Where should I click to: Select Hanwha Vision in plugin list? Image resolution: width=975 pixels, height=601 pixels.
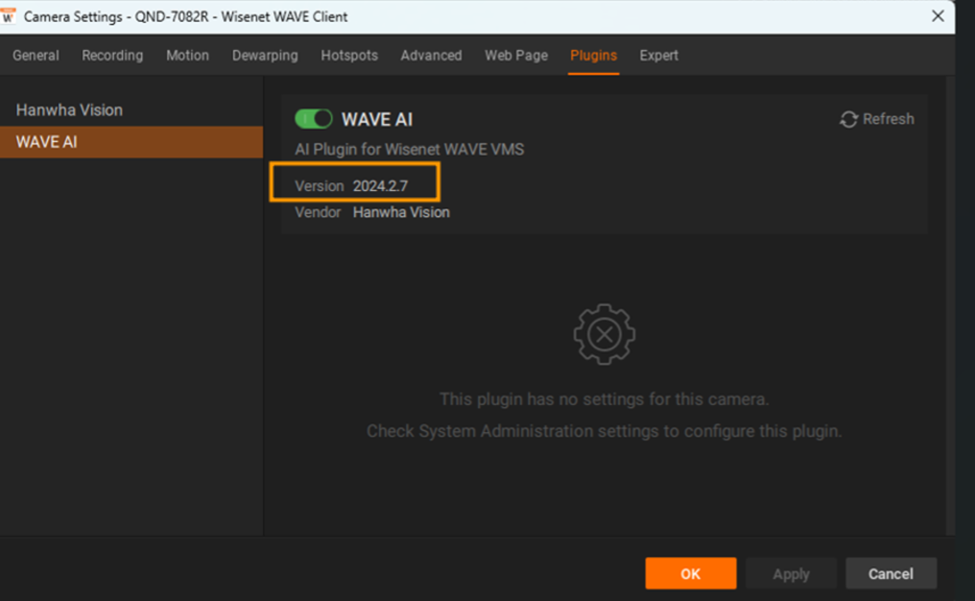click(131, 110)
